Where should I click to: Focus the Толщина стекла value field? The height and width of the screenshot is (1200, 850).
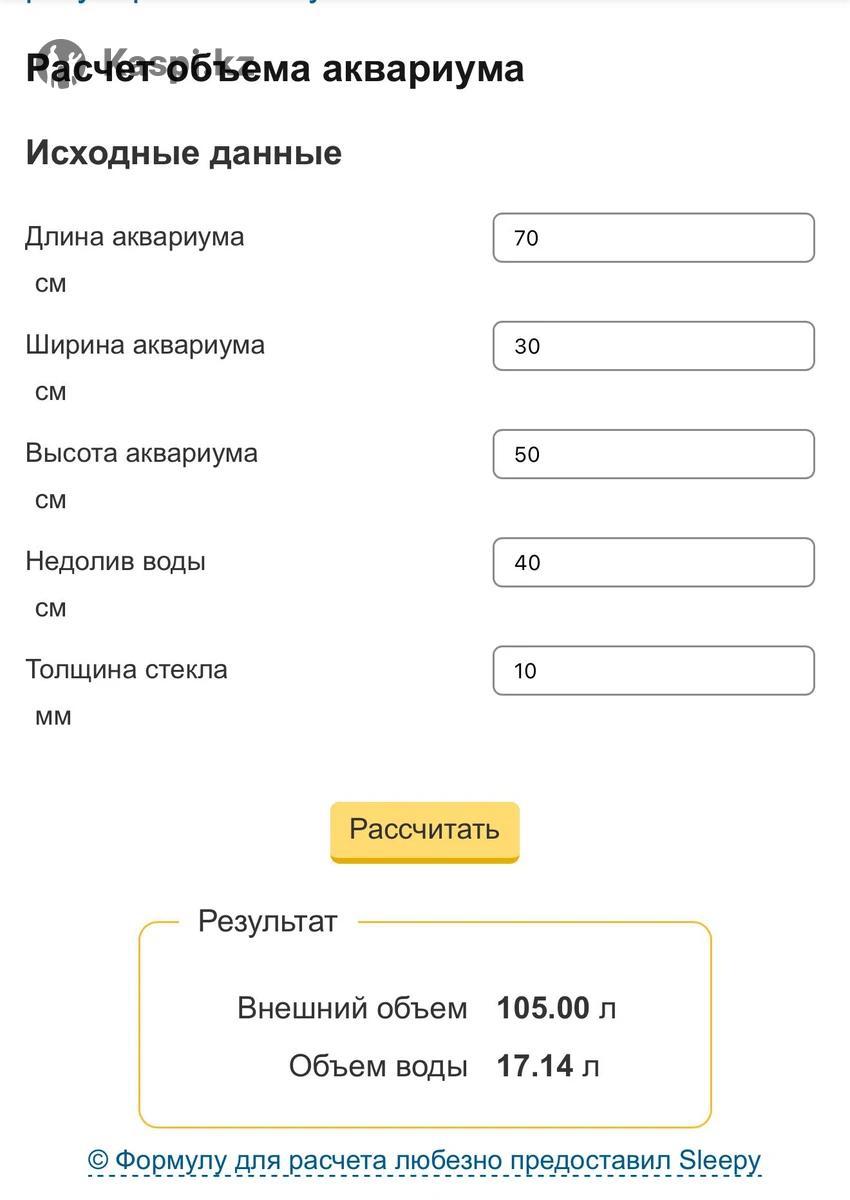tap(653, 670)
